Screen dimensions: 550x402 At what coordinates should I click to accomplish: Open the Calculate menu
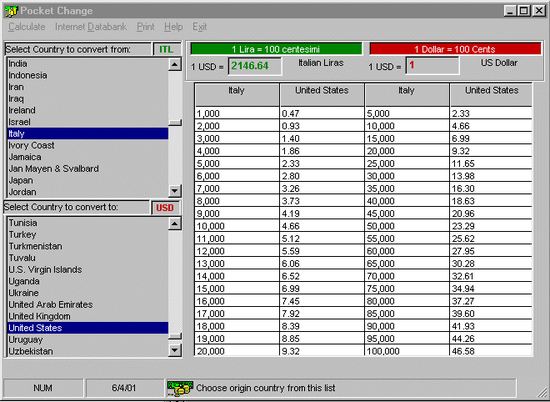[x=27, y=27]
